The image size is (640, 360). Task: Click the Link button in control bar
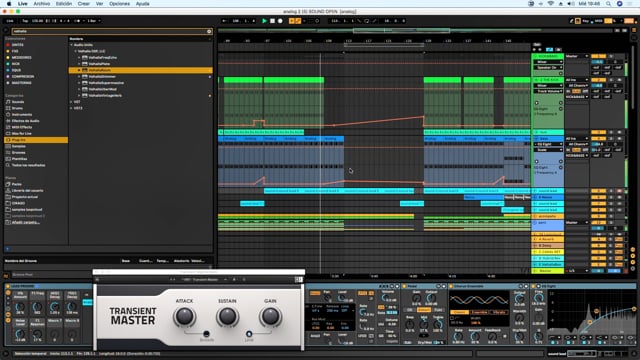coord(10,21)
